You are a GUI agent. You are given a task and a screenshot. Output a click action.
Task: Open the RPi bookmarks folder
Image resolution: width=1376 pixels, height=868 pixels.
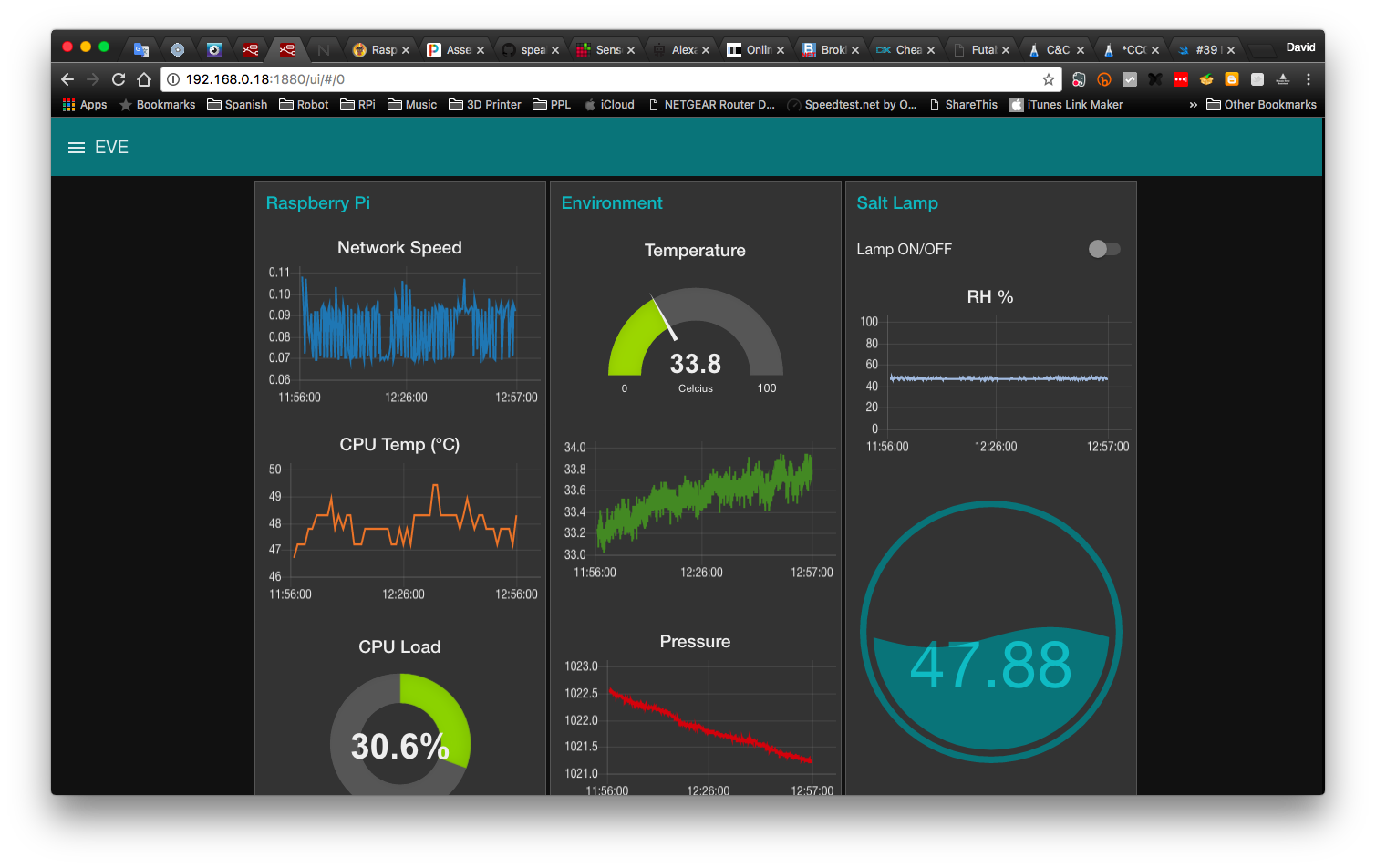[357, 105]
